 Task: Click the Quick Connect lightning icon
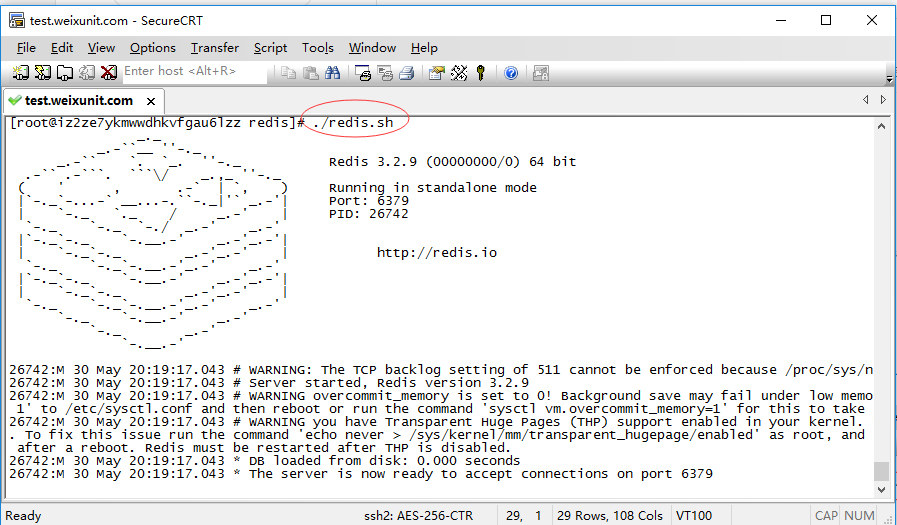coord(43,73)
